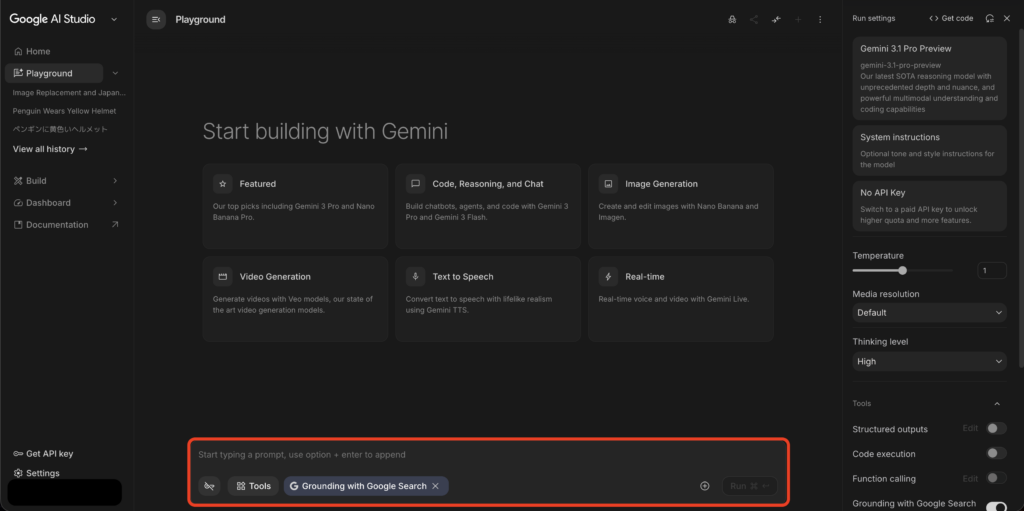The image size is (1024, 511).
Task: Enable the Function calling toggle
Action: (x=995, y=479)
